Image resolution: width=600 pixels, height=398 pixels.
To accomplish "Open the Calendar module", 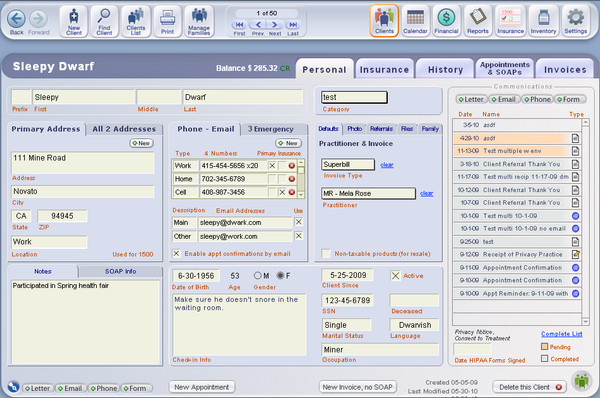I will [415, 21].
